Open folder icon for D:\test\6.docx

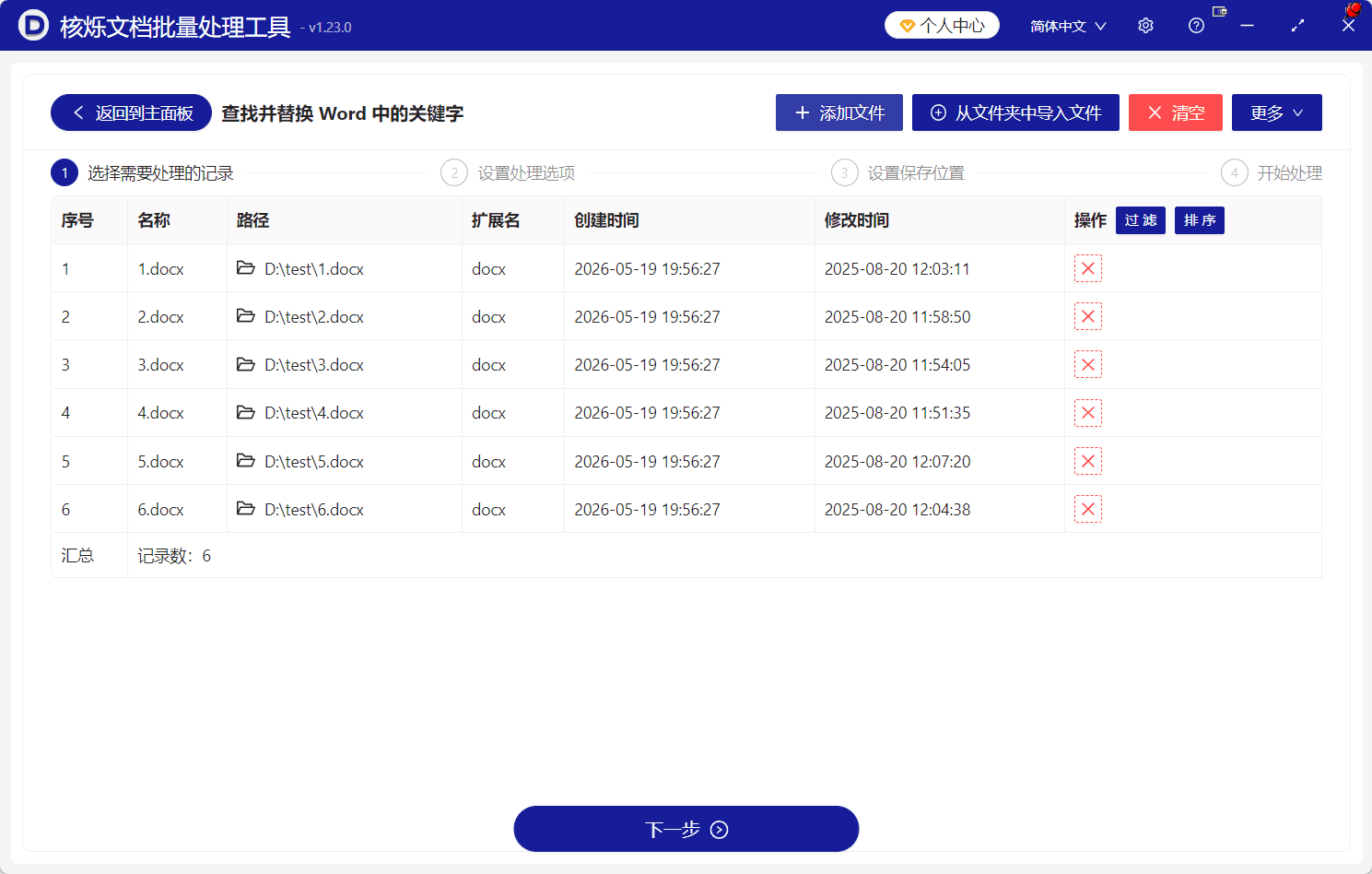pos(246,508)
